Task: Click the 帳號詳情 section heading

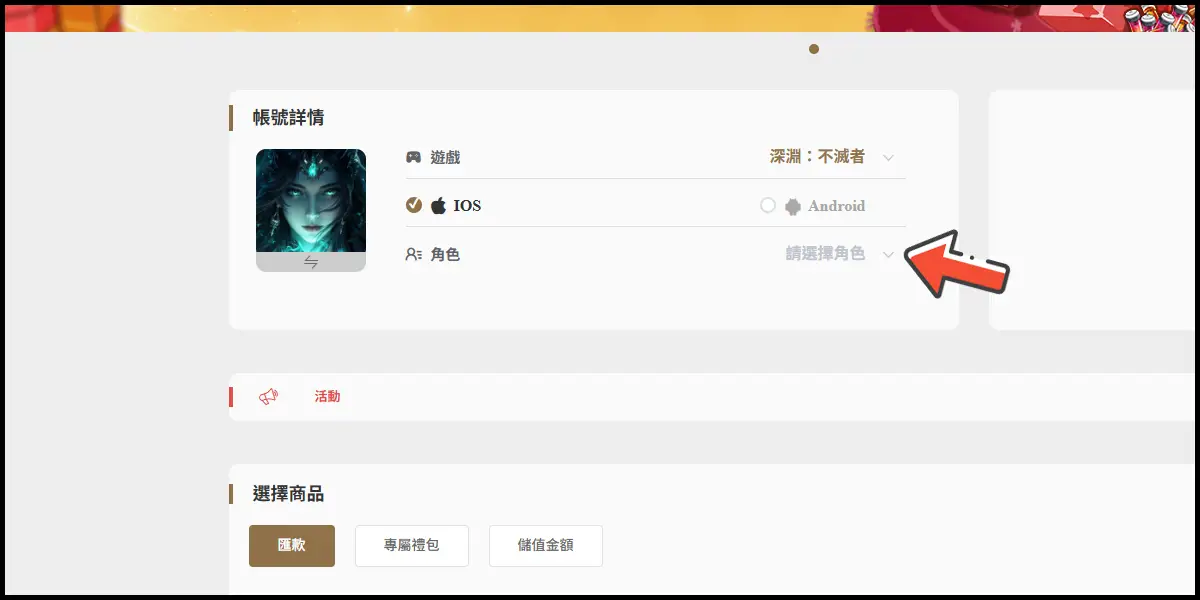Action: pyautogui.click(x=288, y=118)
